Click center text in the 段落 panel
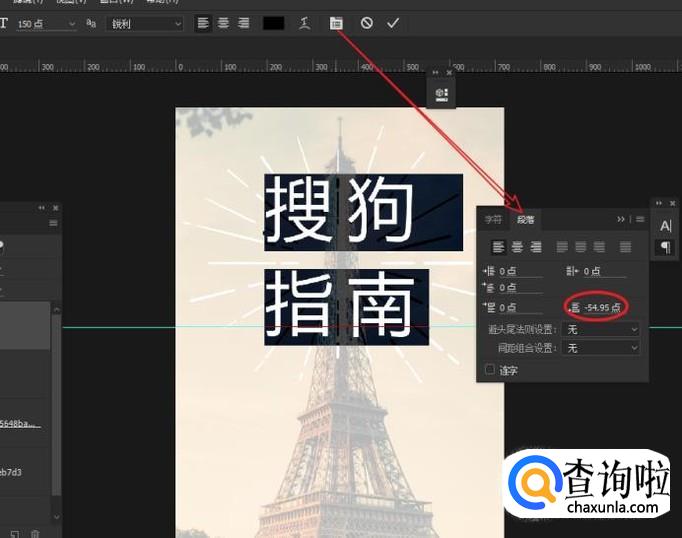Viewport: 682px width, 538px height. [x=517, y=247]
